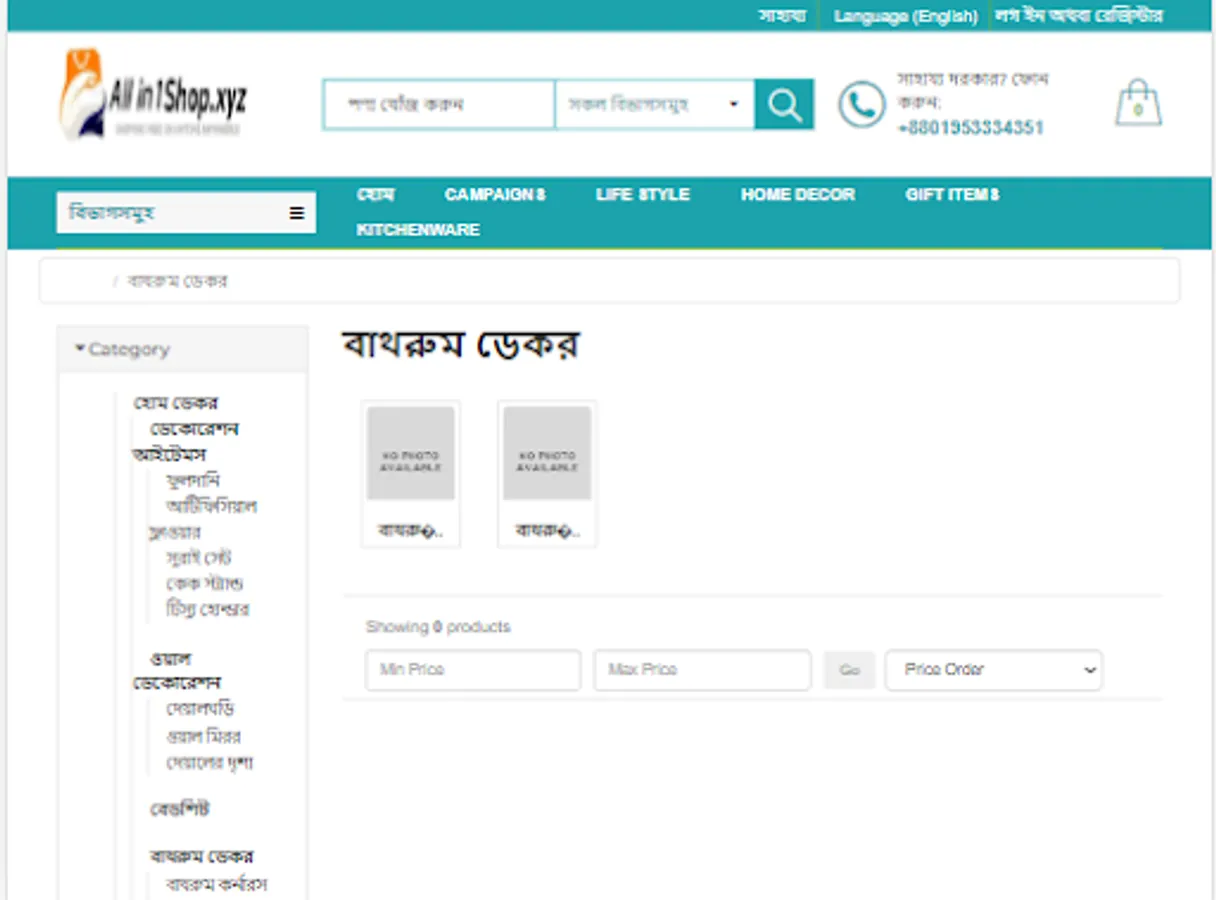Image resolution: width=1216 pixels, height=900 pixels.
Task: Open the CAMPAIGNS menu
Action: [495, 194]
